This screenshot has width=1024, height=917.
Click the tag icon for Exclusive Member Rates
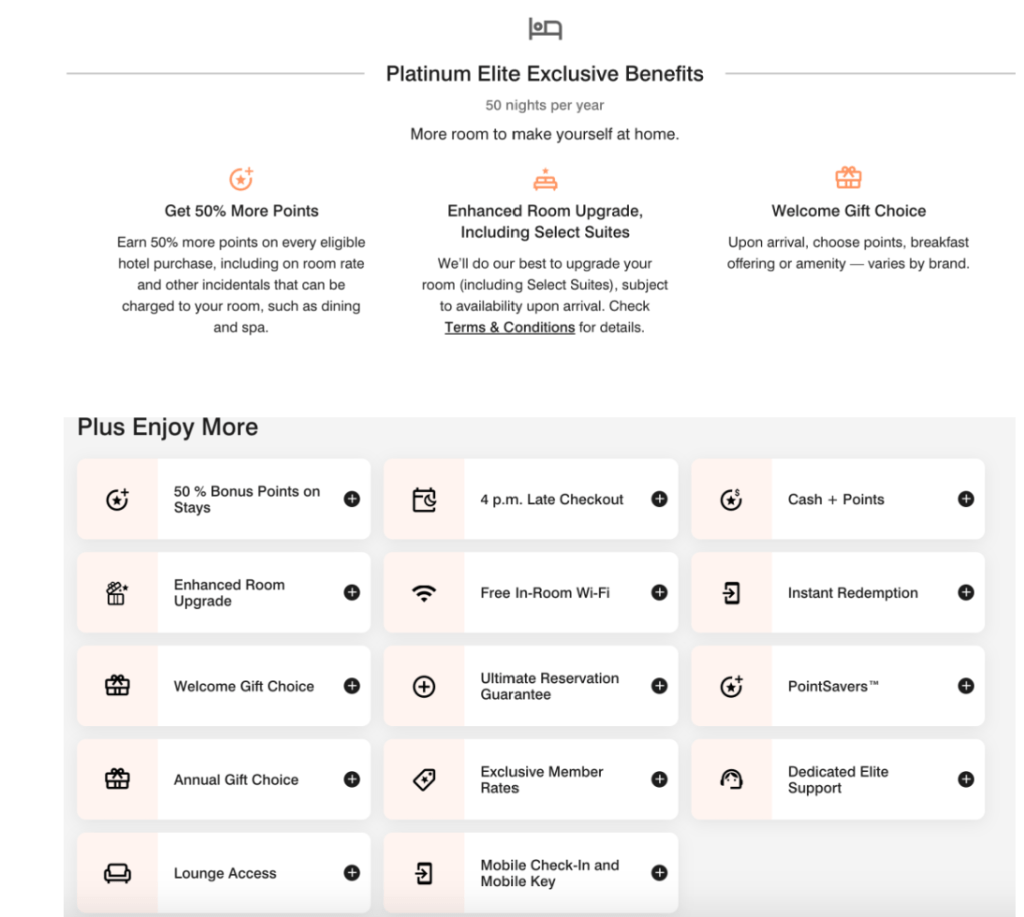click(x=424, y=780)
